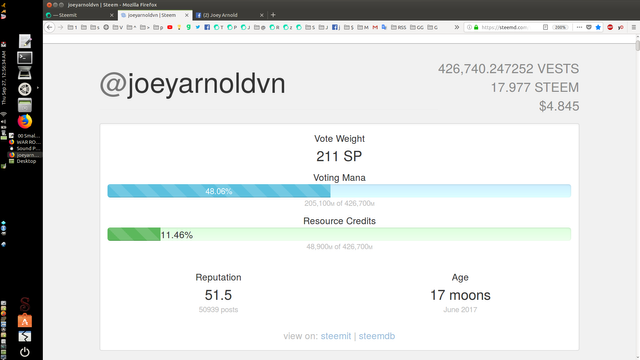Open the steemit profile link
This screenshot has width=640, height=360.
pyautogui.click(x=336, y=336)
